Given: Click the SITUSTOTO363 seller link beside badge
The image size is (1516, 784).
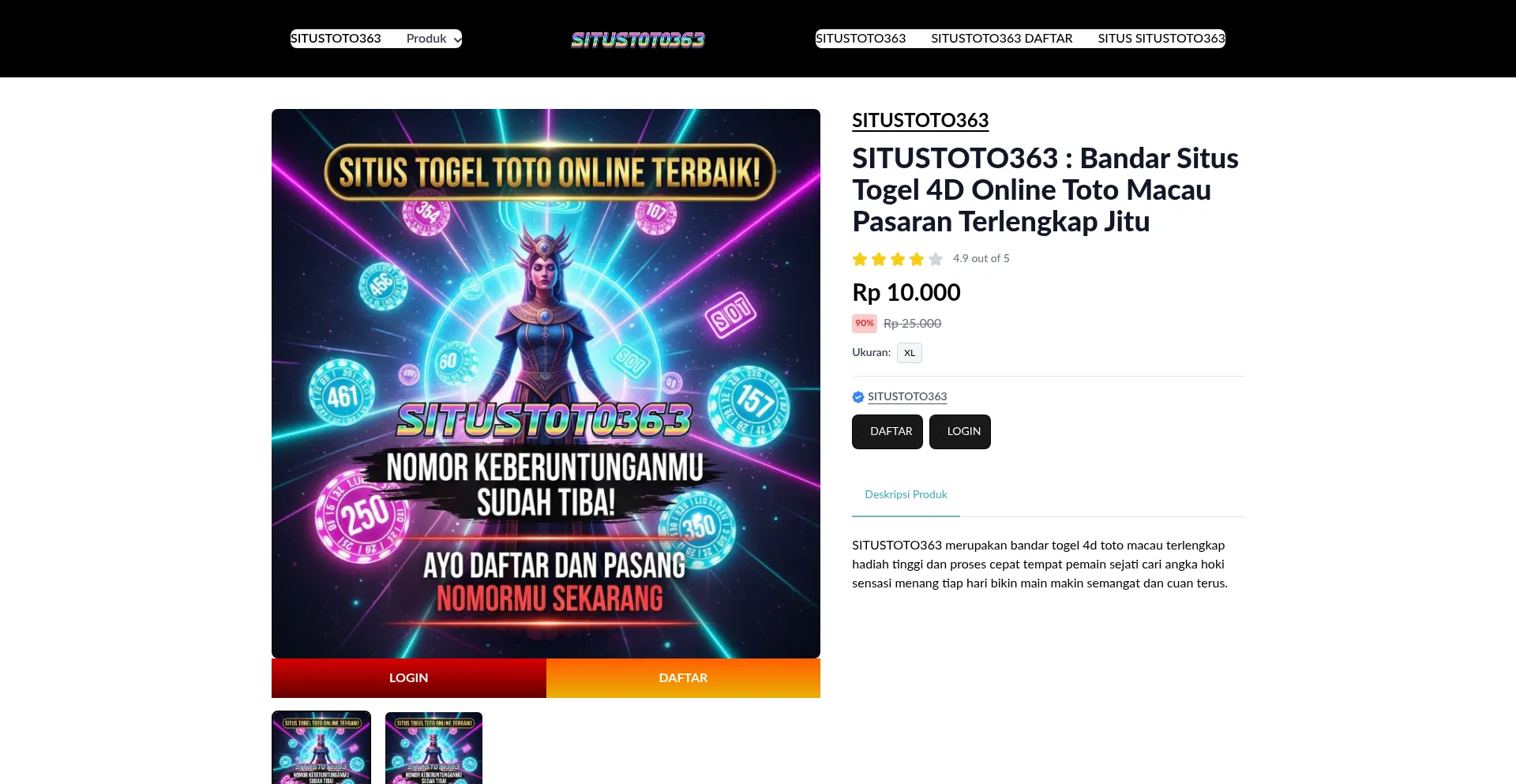Looking at the screenshot, I should (907, 396).
